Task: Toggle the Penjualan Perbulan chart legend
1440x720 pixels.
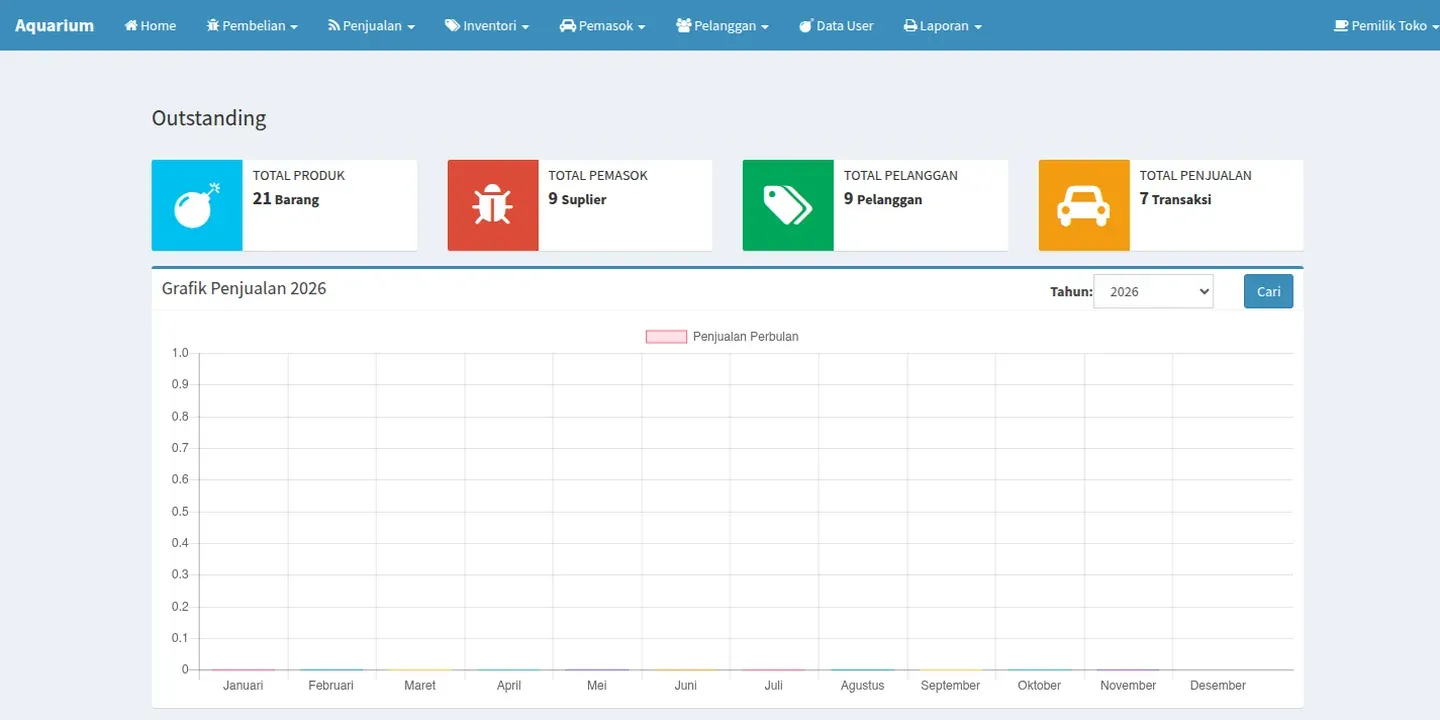Action: tap(722, 337)
